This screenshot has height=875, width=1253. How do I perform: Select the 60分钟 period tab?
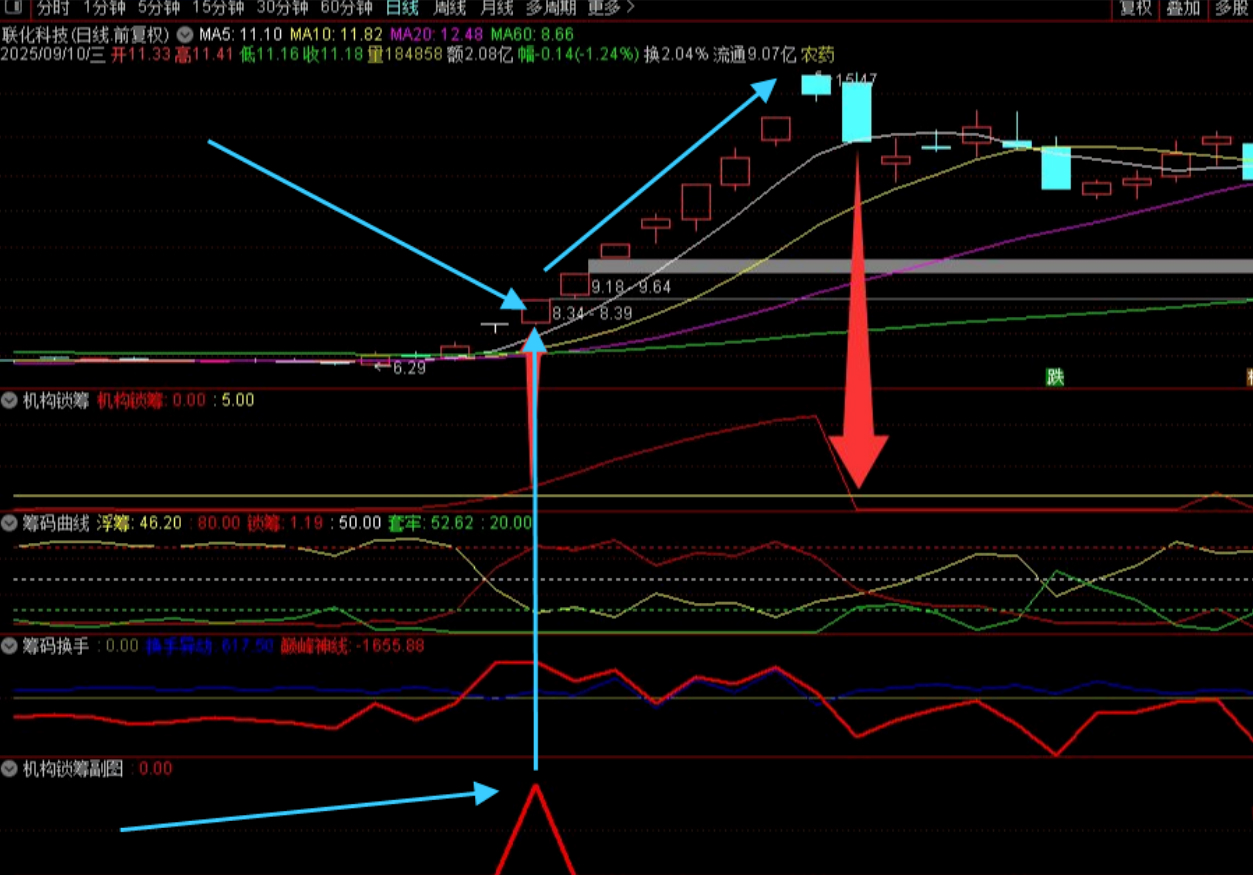coord(346,9)
